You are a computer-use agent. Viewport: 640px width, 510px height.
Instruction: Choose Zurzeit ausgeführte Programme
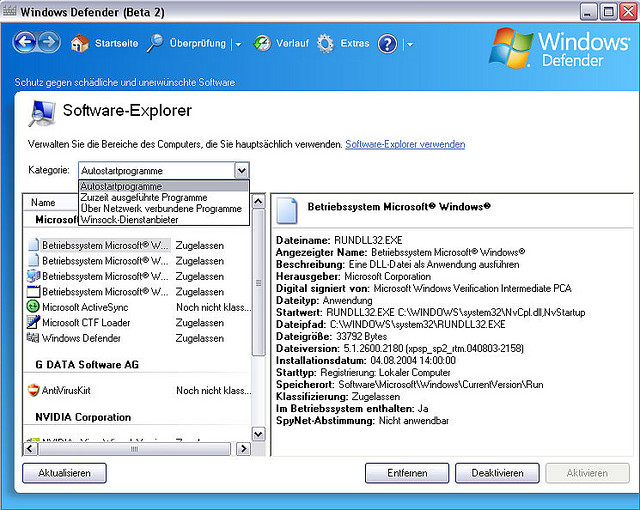tap(164, 197)
